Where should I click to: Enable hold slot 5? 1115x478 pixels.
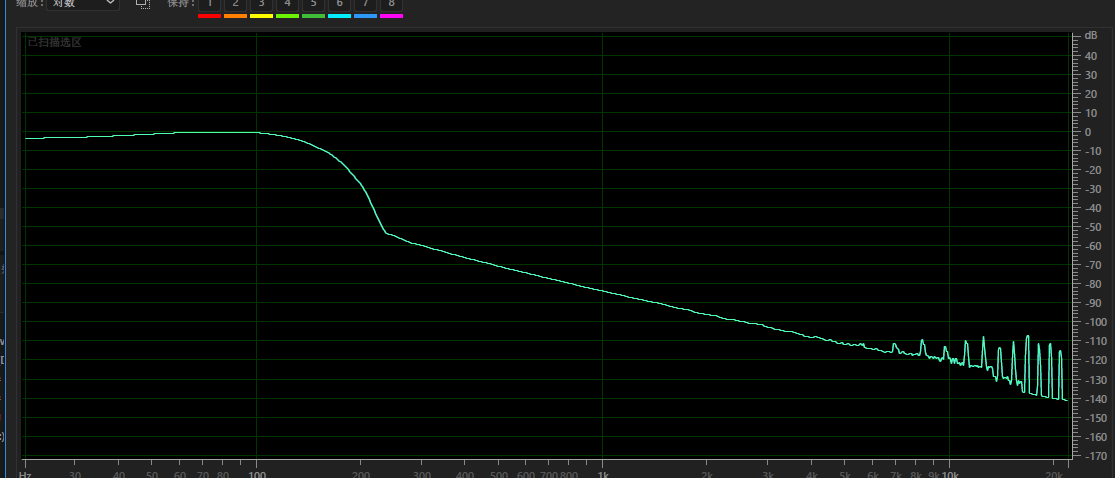(x=313, y=4)
